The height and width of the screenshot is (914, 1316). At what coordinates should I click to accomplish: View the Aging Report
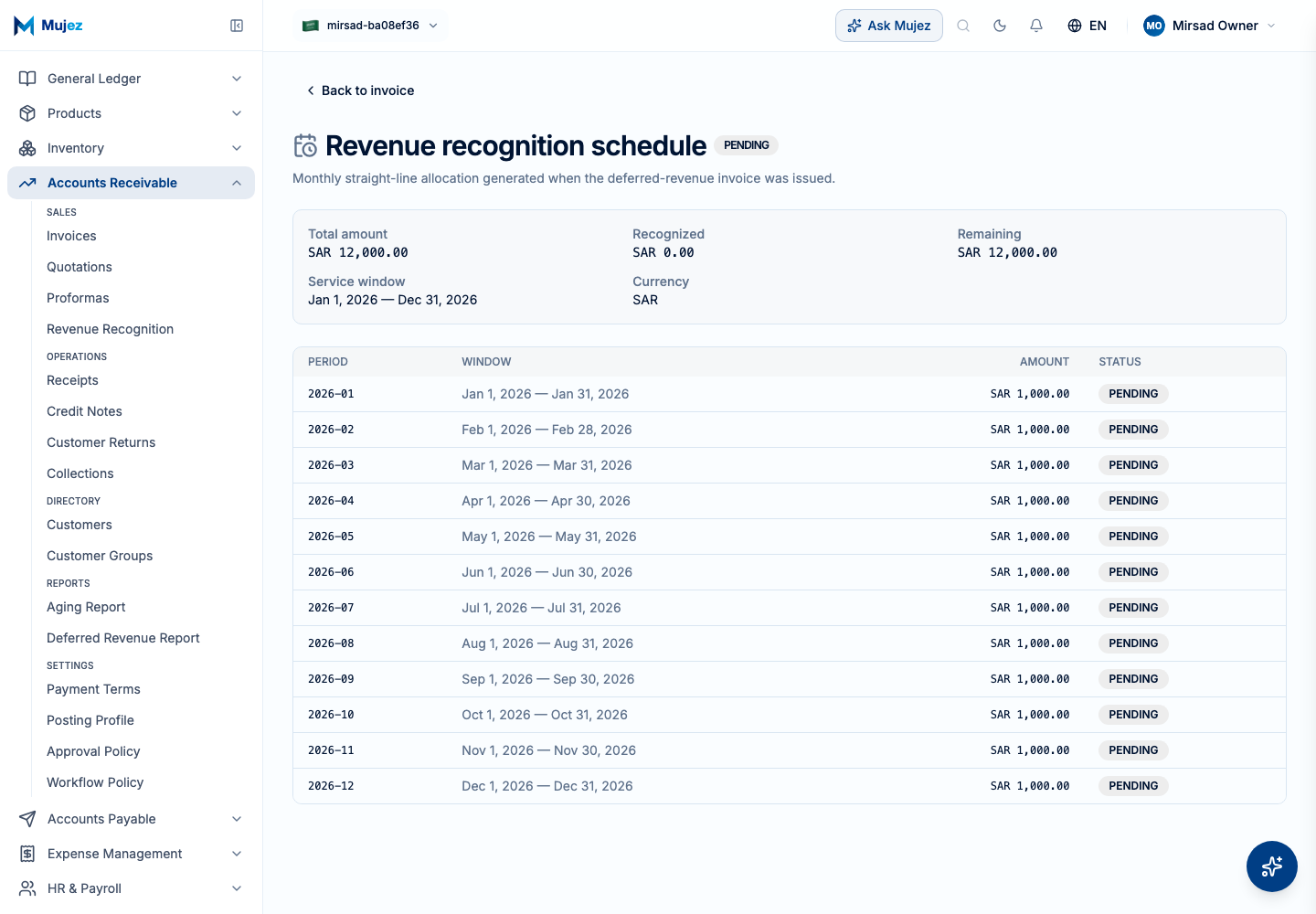[x=86, y=607]
